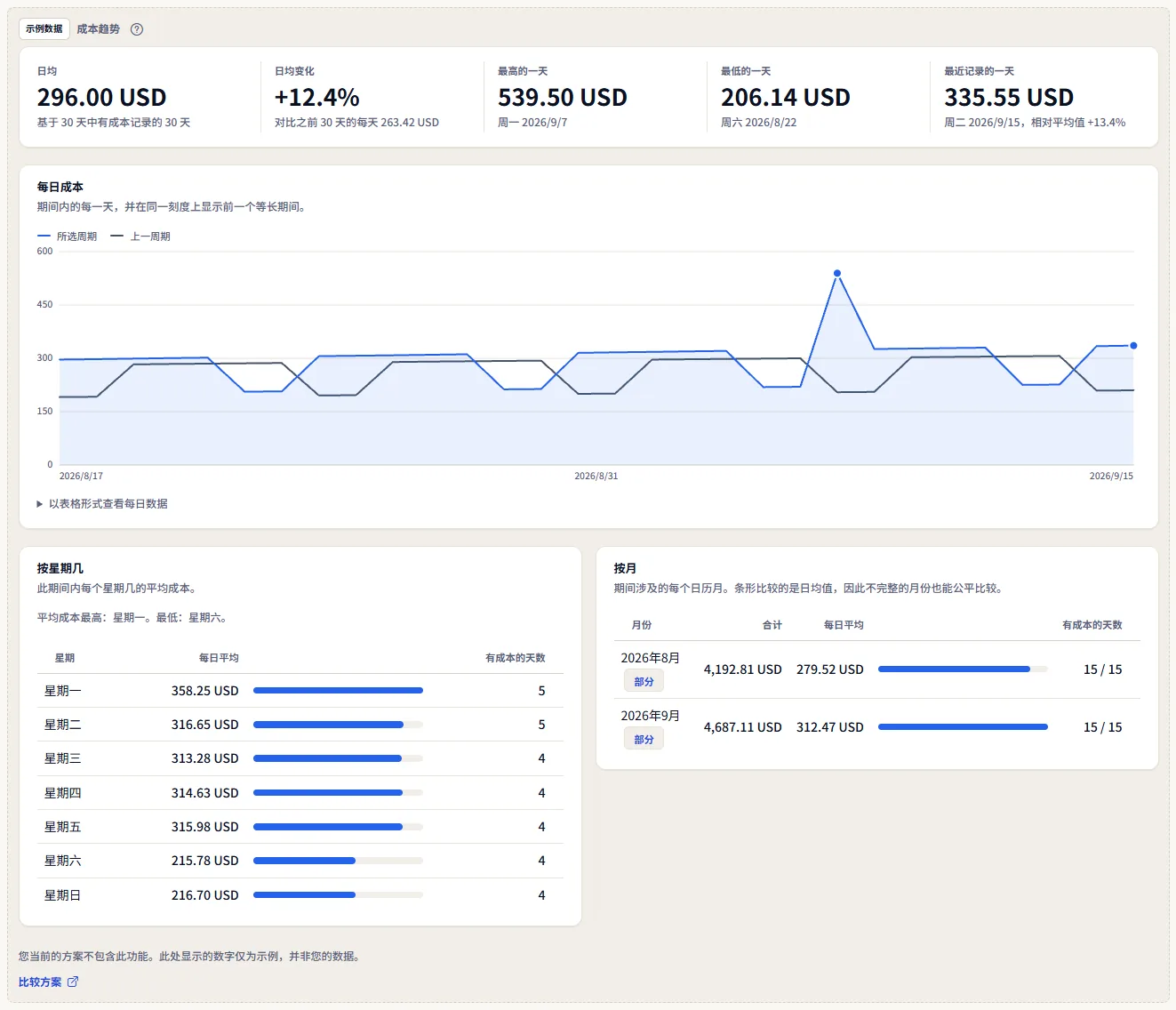
Task: Click the 星期六 progress bar
Action: 338,861
